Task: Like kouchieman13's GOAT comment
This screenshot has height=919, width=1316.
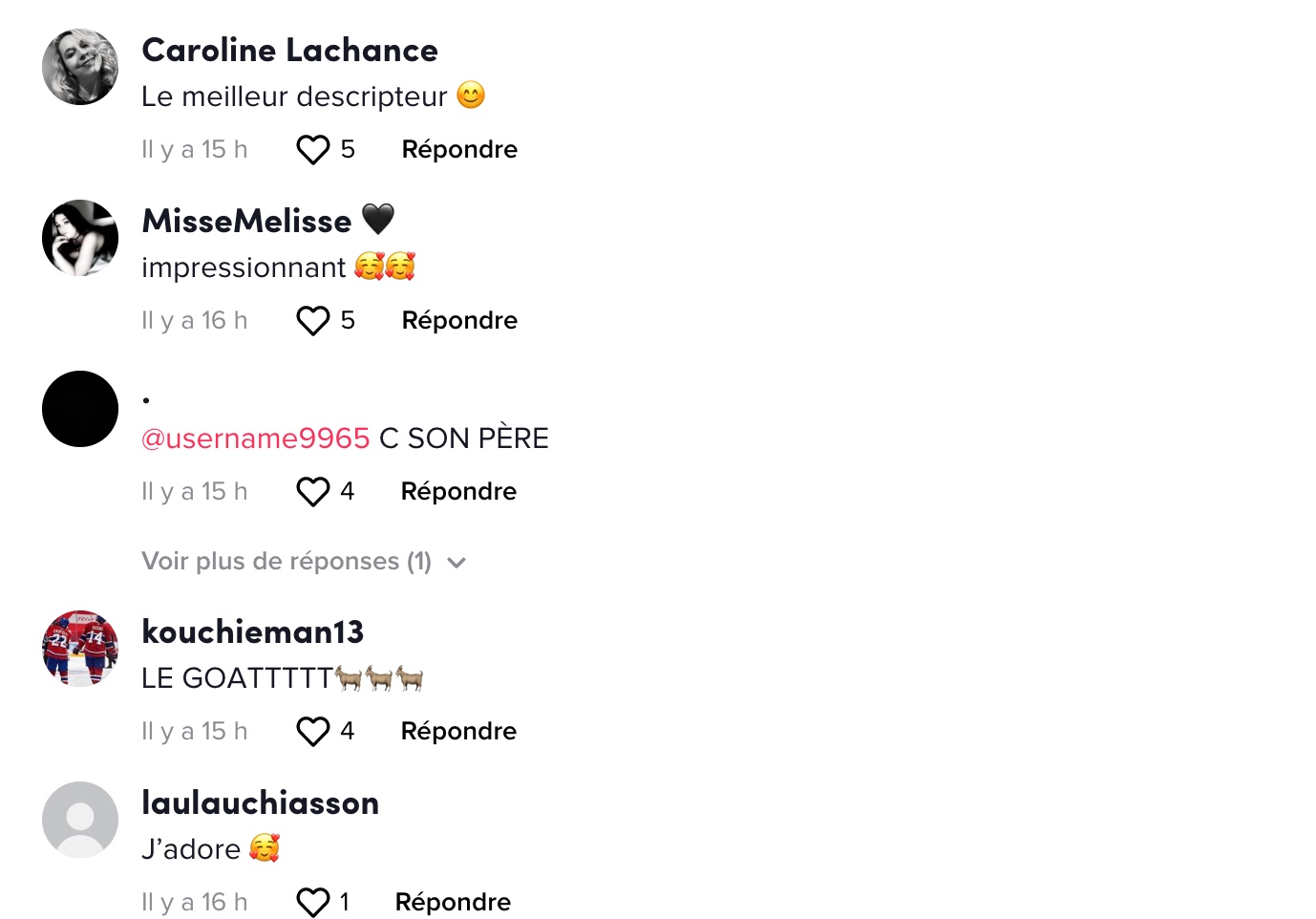Action: [x=312, y=732]
